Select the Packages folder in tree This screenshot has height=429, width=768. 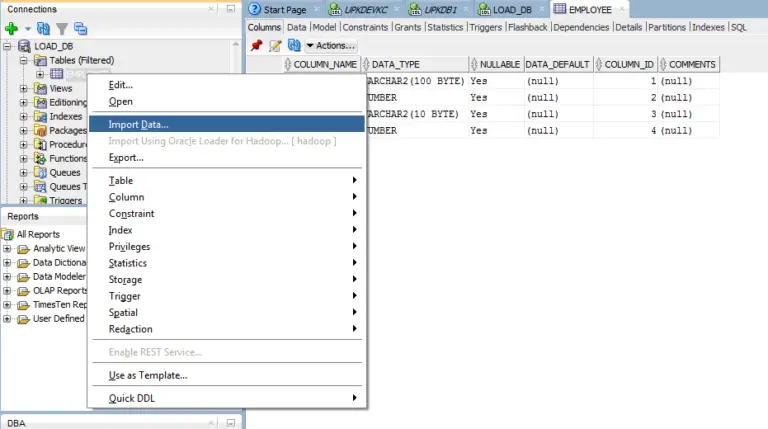point(68,131)
